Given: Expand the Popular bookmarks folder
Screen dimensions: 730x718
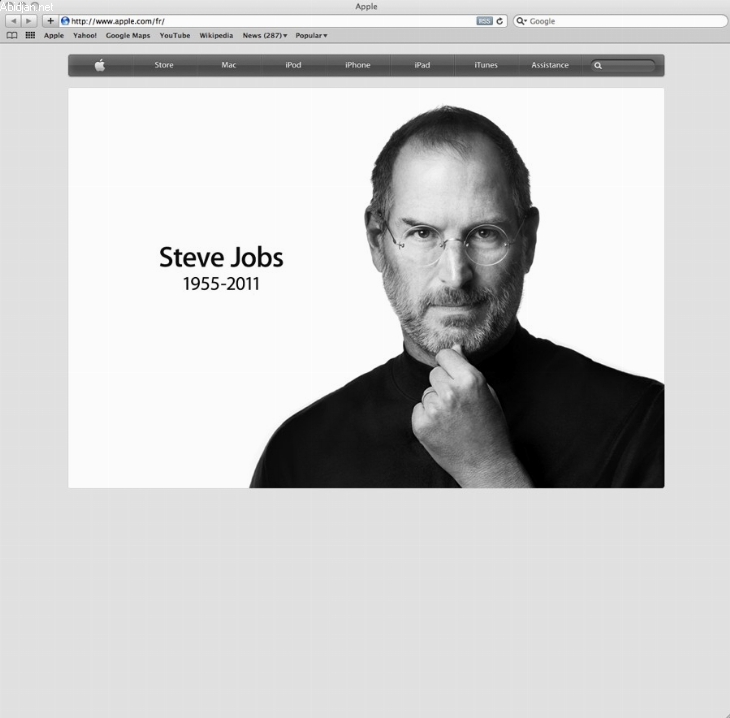Looking at the screenshot, I should coord(311,35).
